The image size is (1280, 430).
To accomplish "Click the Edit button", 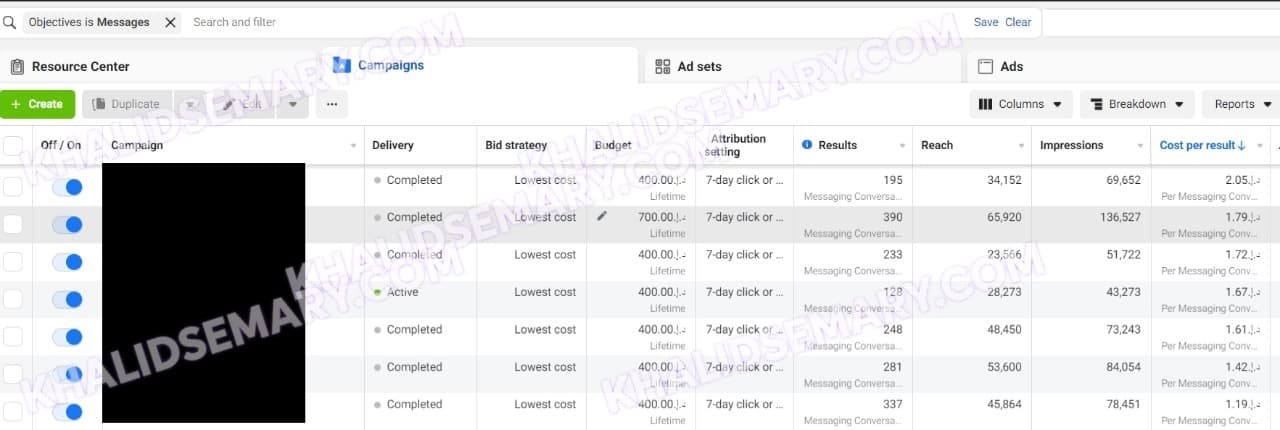I will 242,104.
